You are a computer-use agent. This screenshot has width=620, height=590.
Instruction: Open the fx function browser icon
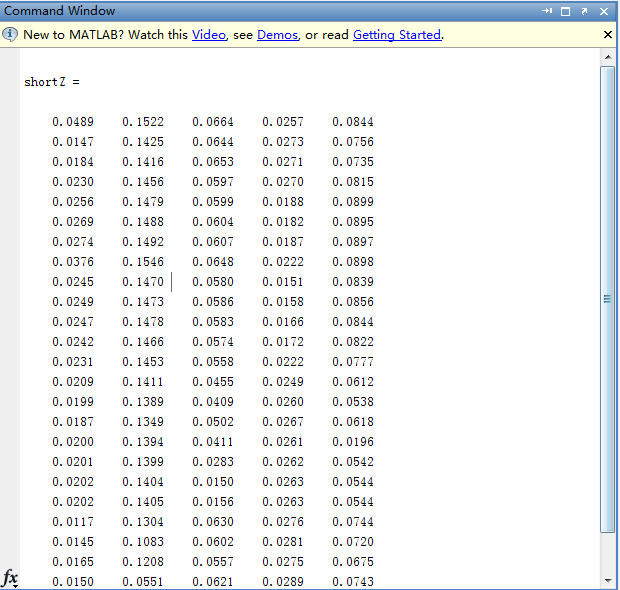(9, 579)
